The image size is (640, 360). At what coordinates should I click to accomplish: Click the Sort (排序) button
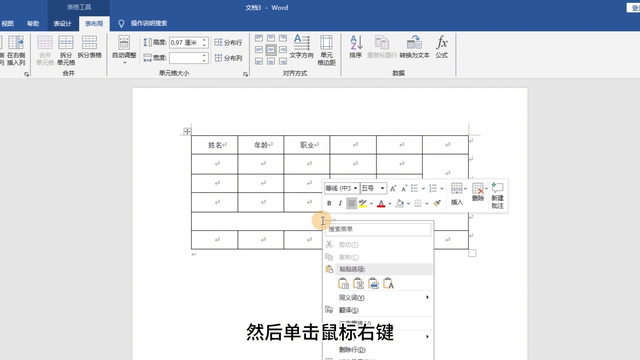[356, 47]
